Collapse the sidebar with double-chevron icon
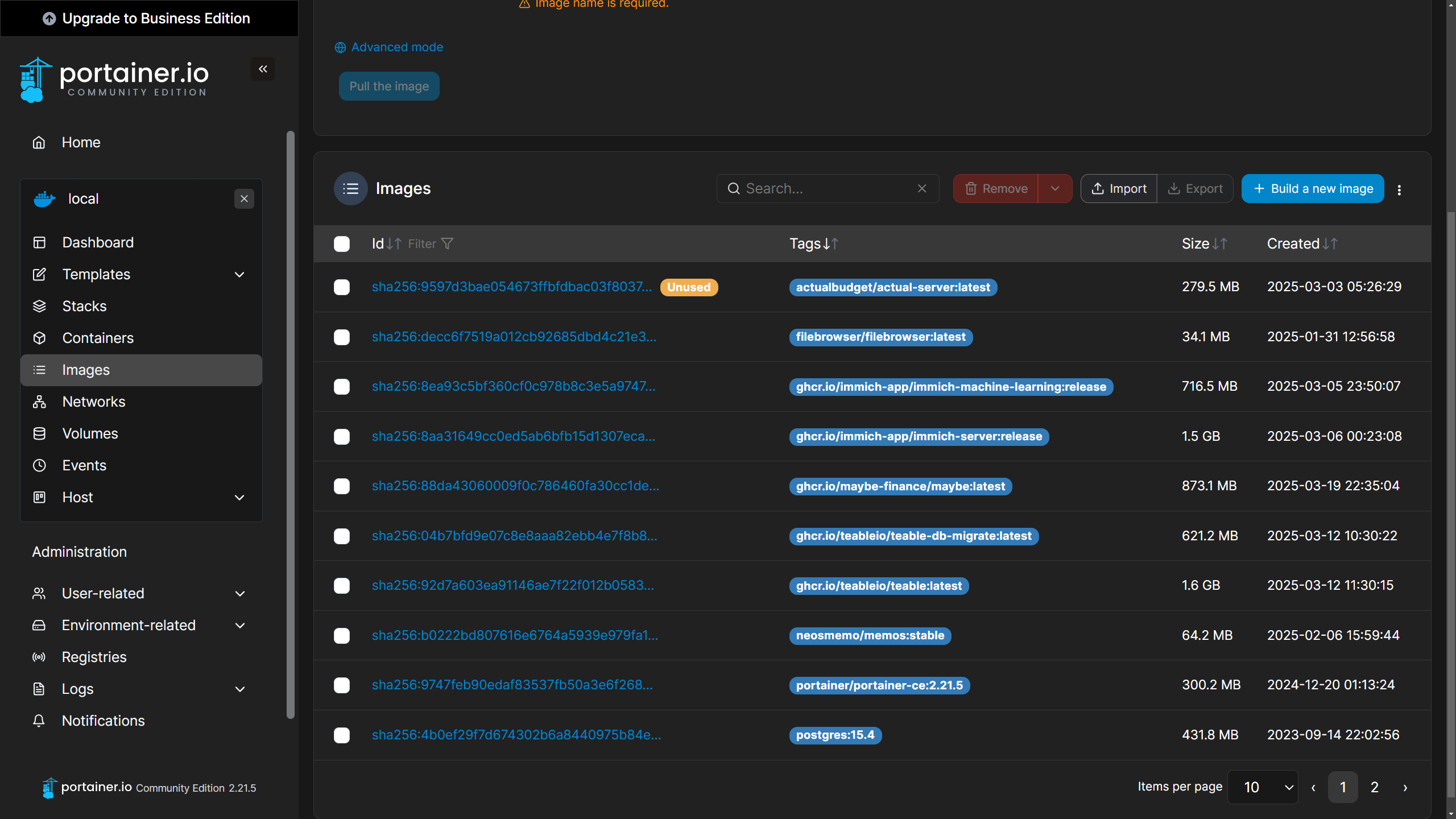 tap(263, 69)
